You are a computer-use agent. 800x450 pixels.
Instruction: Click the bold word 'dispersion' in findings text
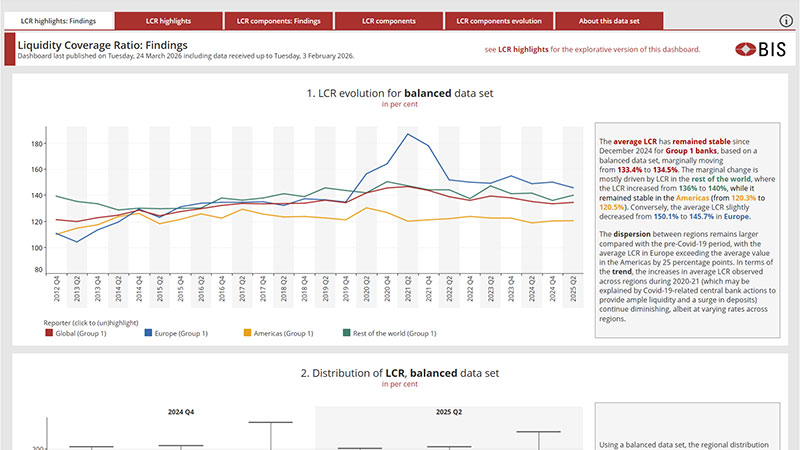click(632, 234)
